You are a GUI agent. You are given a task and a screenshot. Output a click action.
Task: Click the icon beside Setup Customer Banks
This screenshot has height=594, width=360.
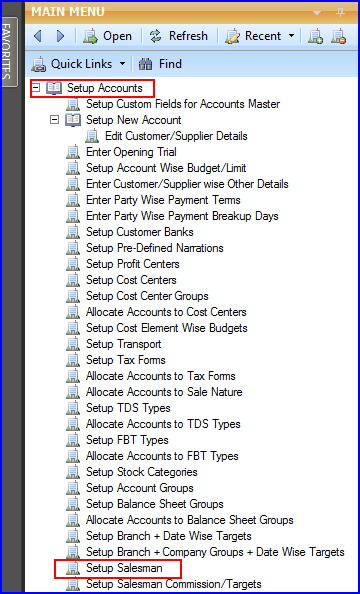coord(73,232)
